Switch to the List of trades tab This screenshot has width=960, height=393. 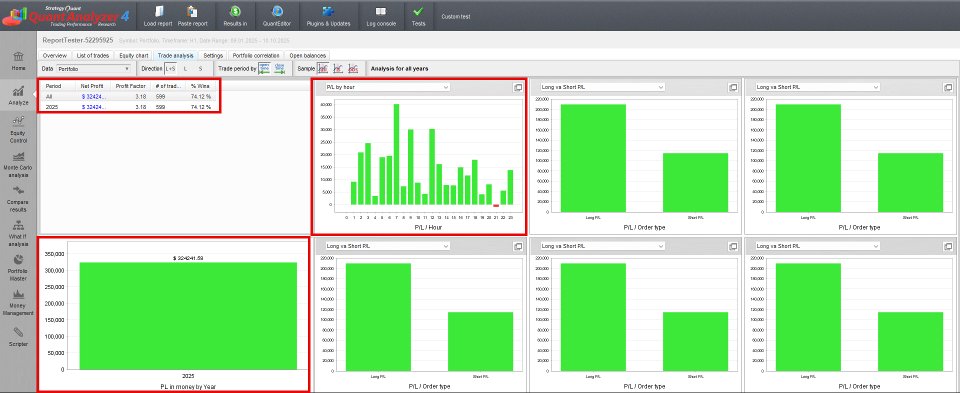click(x=93, y=56)
